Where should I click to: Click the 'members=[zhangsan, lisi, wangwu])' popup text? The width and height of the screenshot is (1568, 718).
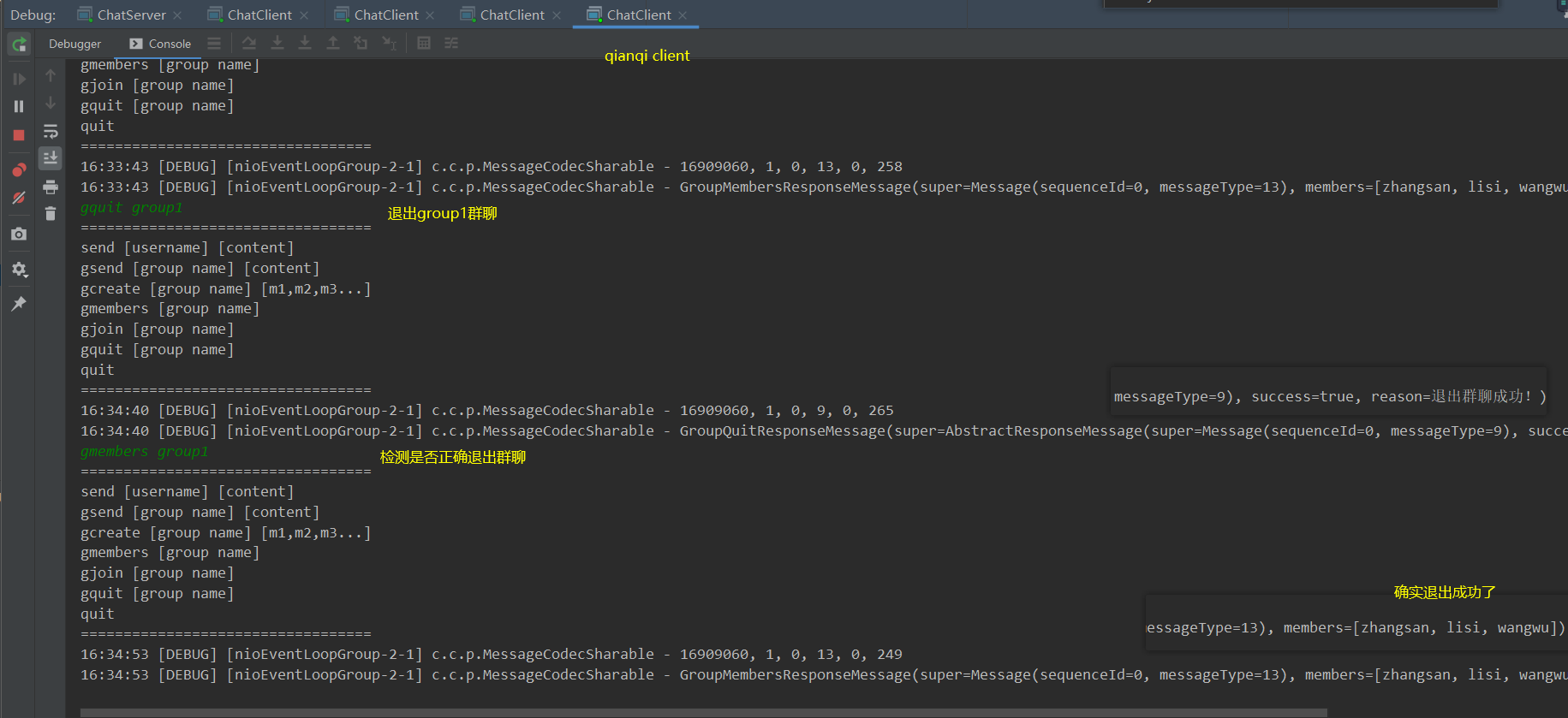coord(1424,627)
